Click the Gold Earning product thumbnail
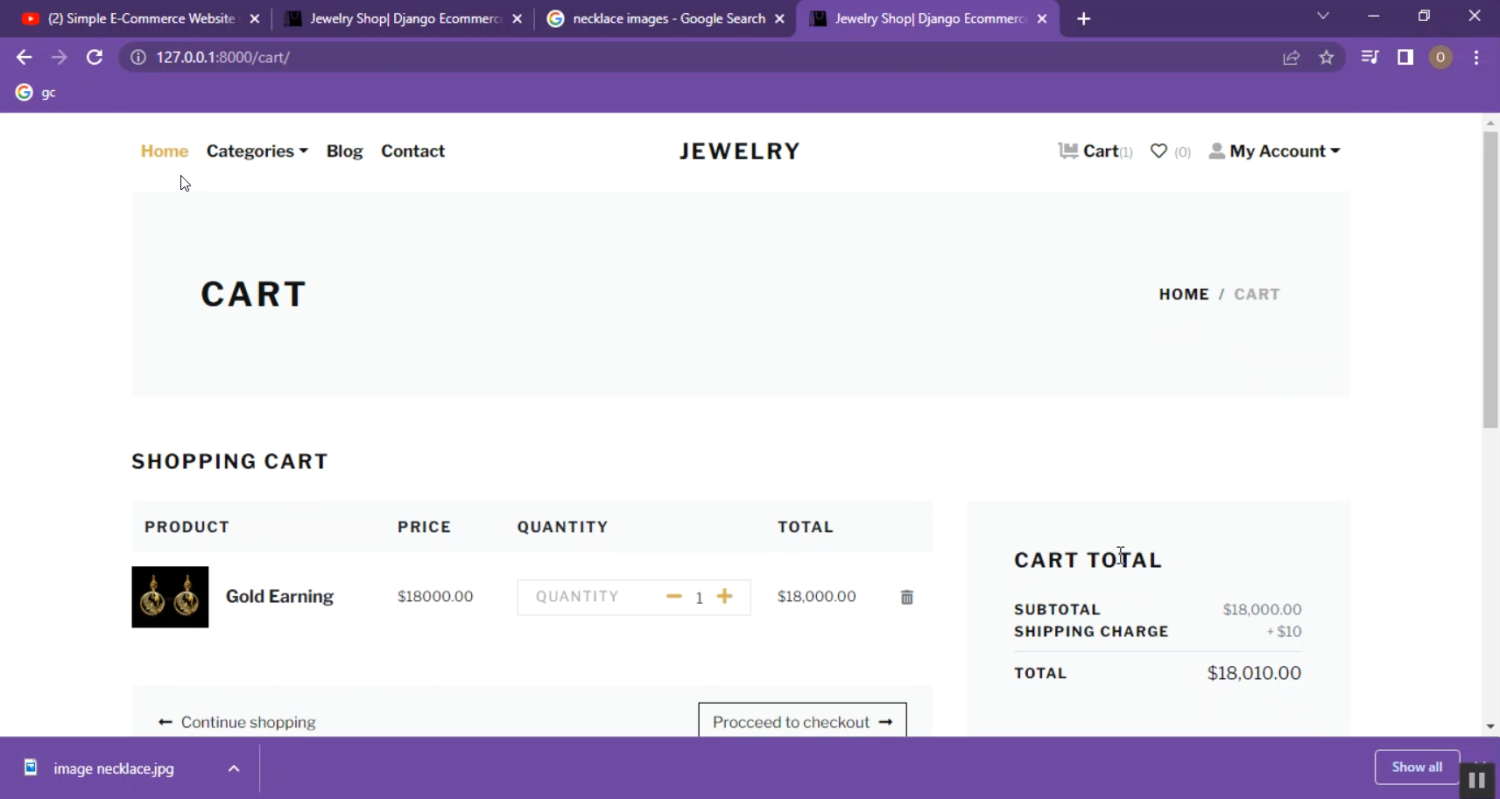Viewport: 1500px width, 799px height. 170,597
